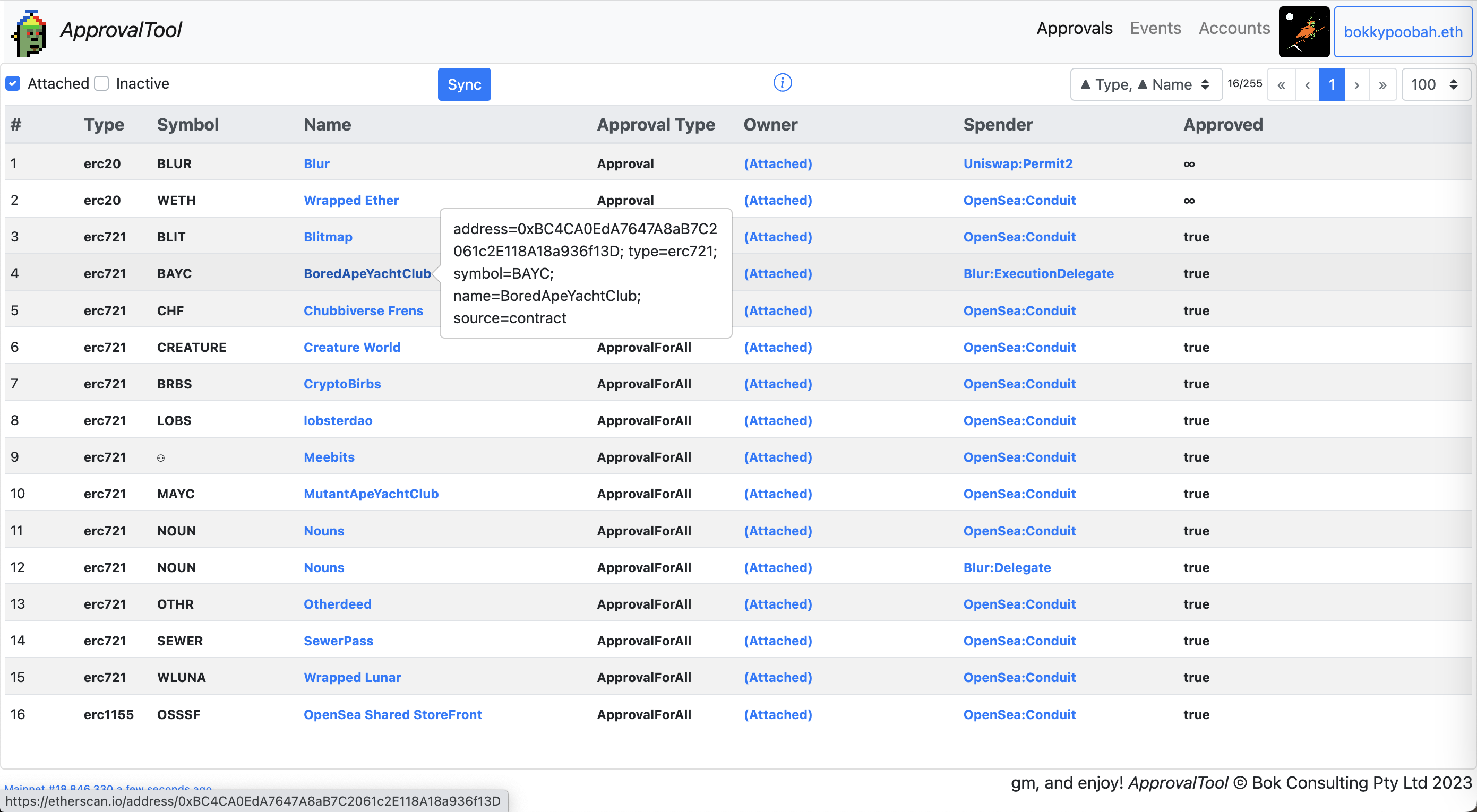Click the ApprovalTool punk logo icon
Screen dimensions: 1477x812
(29, 33)
